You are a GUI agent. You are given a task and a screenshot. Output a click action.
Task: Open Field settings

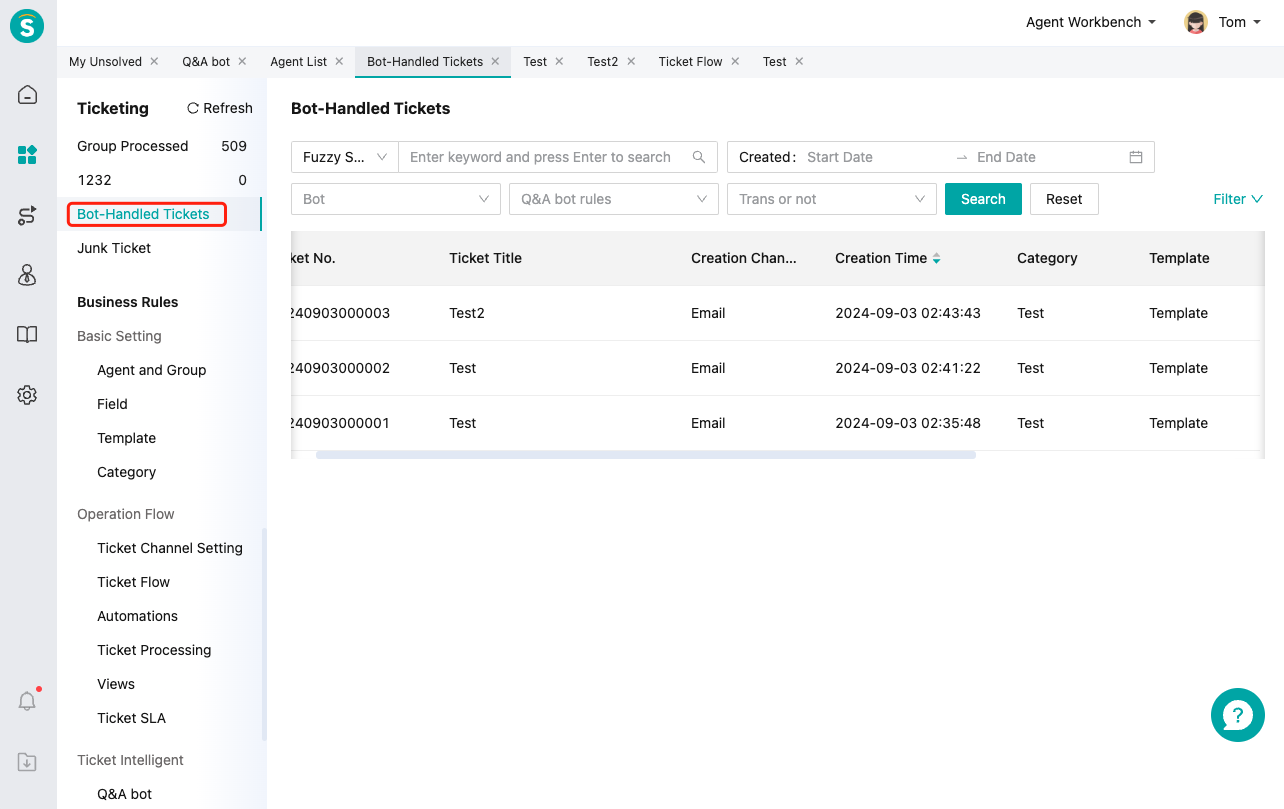click(112, 404)
